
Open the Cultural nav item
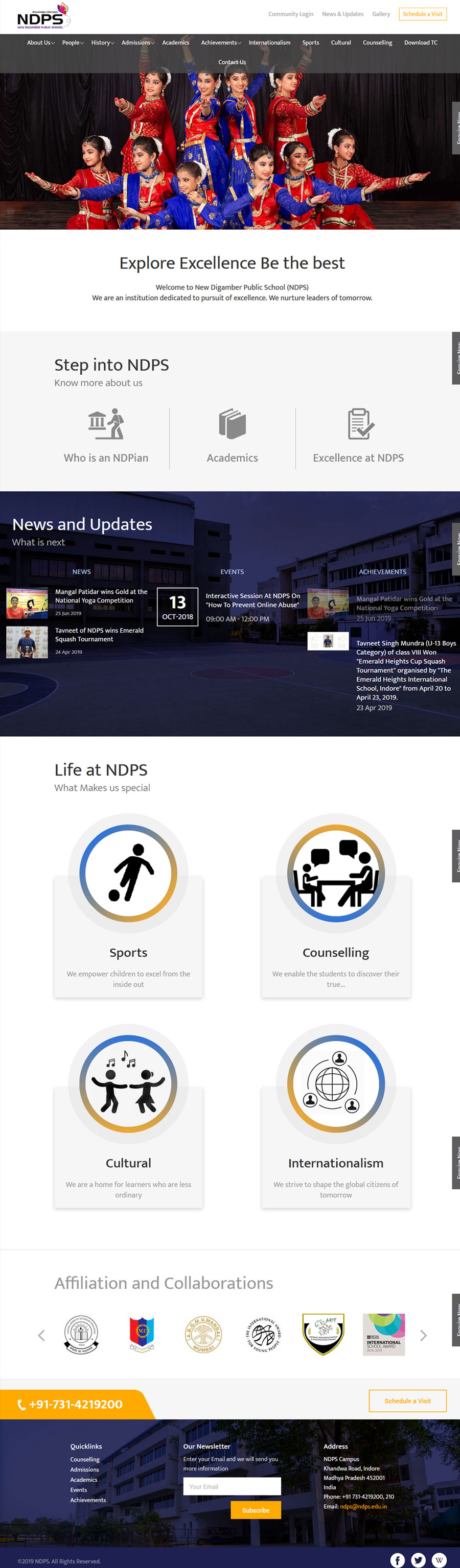click(340, 42)
